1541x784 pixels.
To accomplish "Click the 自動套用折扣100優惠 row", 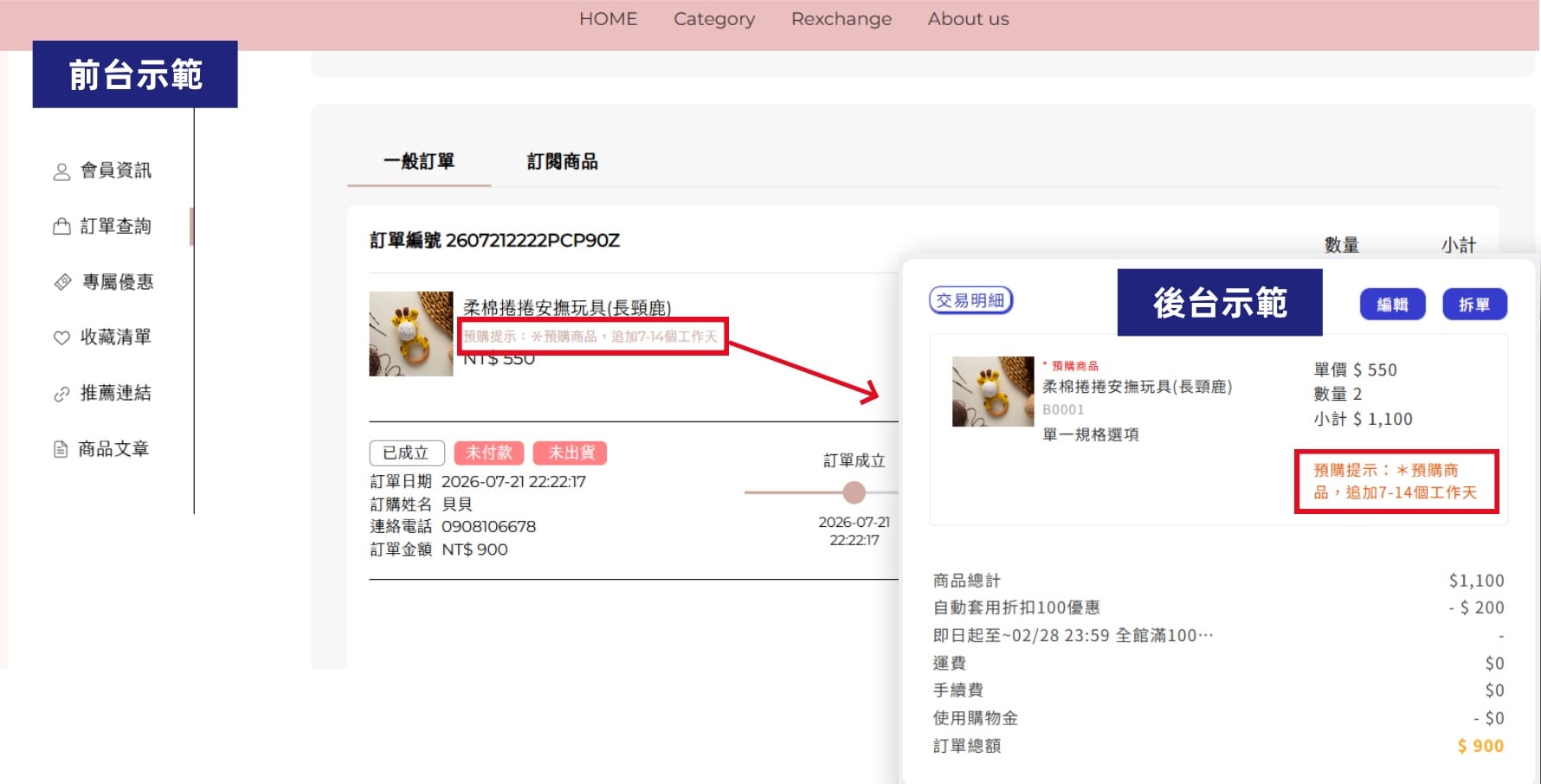I will click(x=1218, y=607).
